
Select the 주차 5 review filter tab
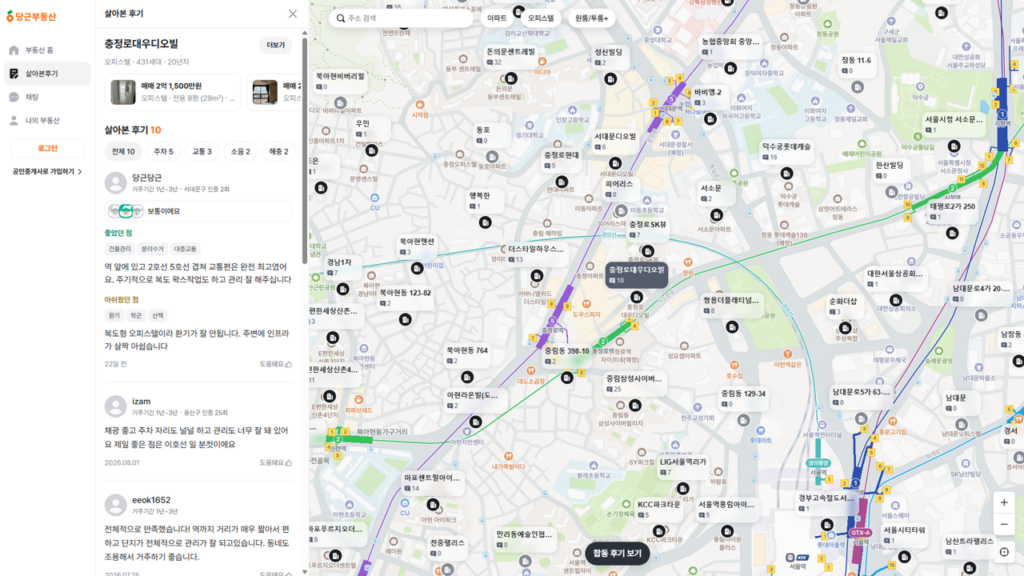[x=163, y=152]
